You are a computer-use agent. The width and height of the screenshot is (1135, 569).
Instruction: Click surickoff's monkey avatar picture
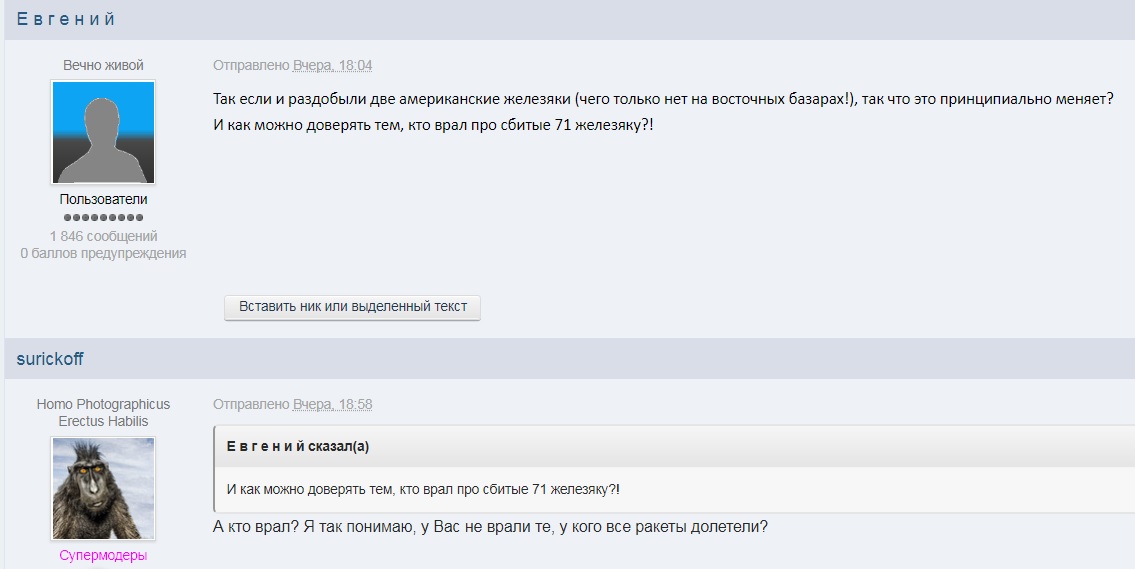tap(103, 488)
